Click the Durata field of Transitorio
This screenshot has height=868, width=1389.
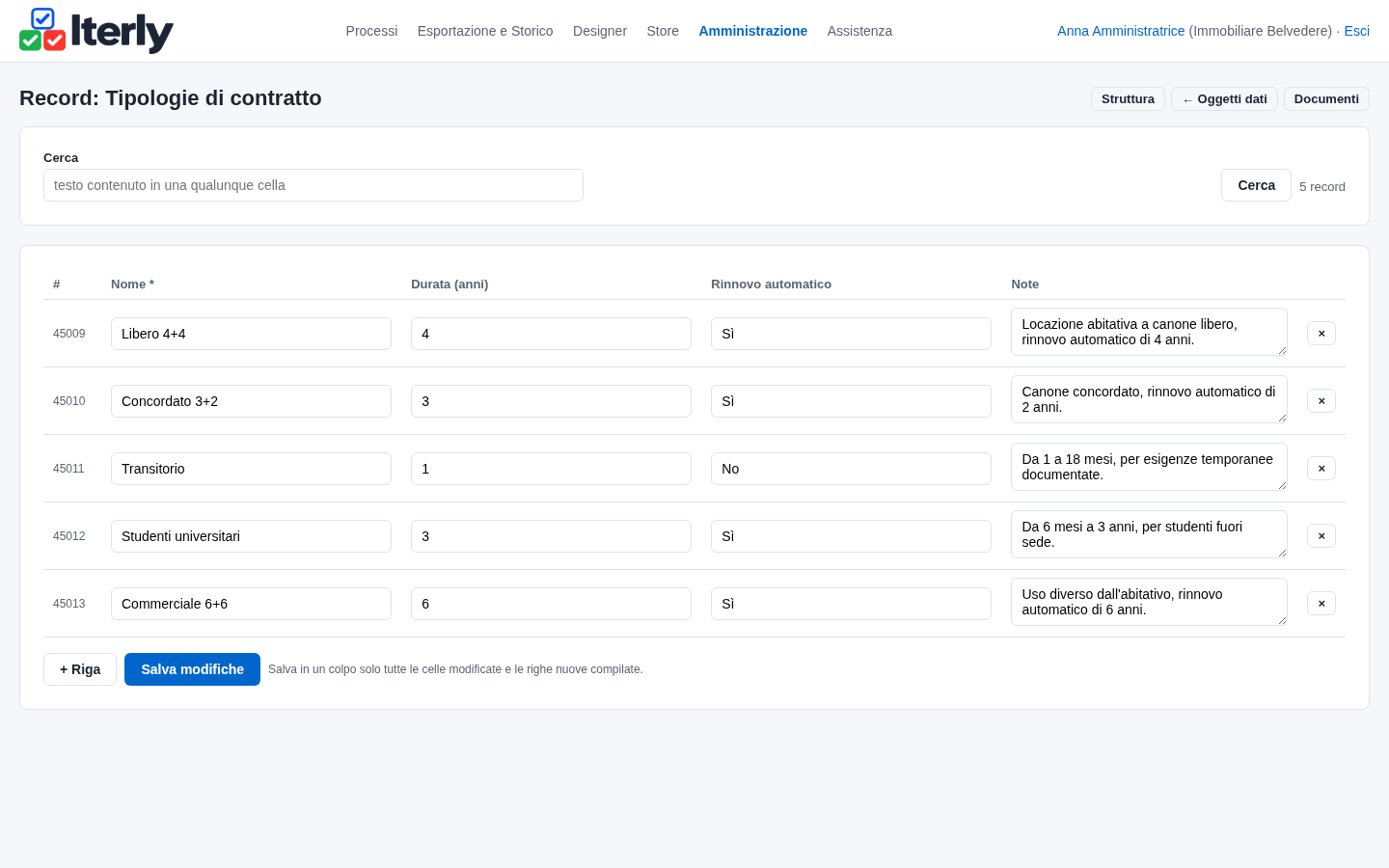point(551,469)
